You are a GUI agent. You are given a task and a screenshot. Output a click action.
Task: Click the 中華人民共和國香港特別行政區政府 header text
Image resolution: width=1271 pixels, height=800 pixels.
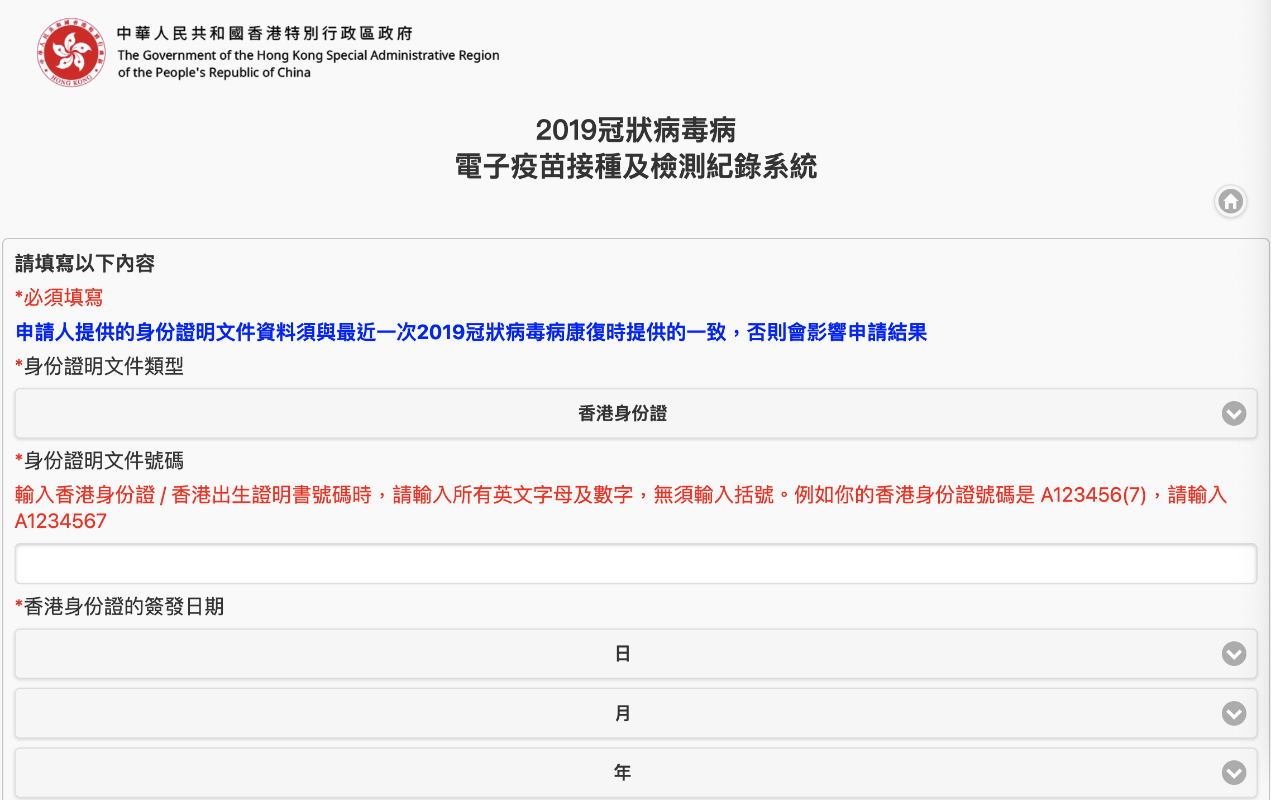click(x=265, y=34)
